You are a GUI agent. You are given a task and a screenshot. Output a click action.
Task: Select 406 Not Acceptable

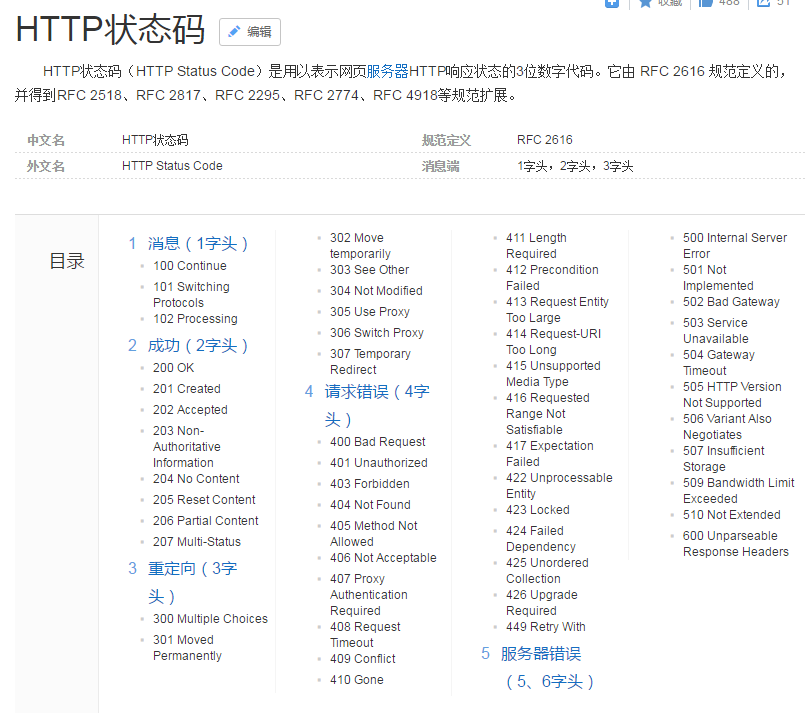pos(383,558)
